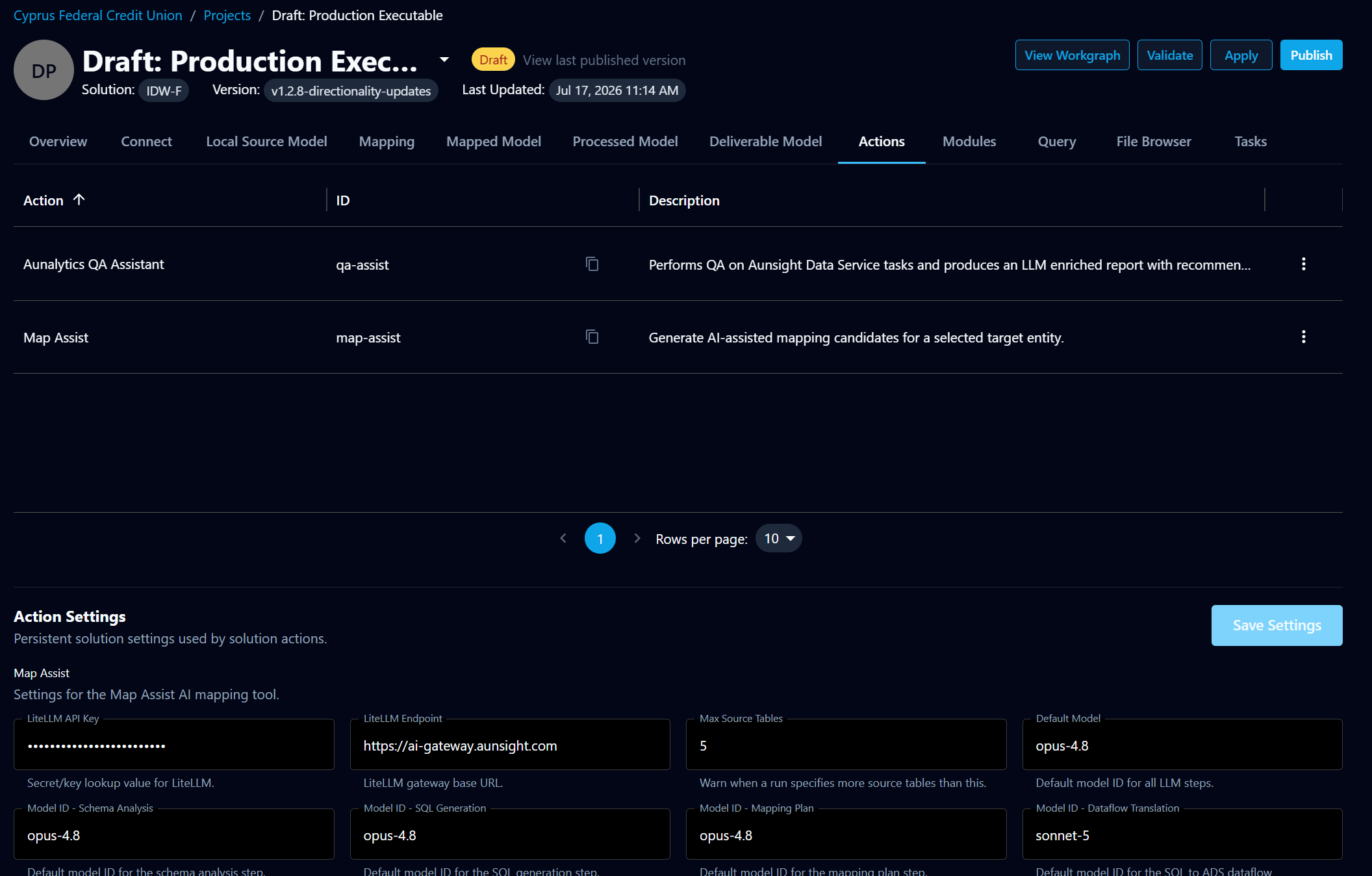Switch to the Query tab
This screenshot has height=876, width=1372.
(1057, 141)
